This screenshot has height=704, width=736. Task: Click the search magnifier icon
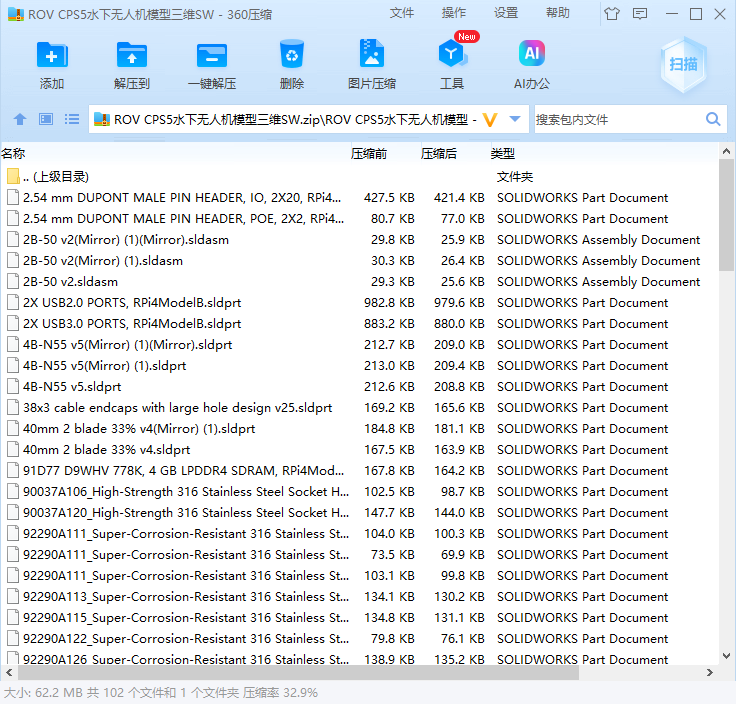point(713,119)
